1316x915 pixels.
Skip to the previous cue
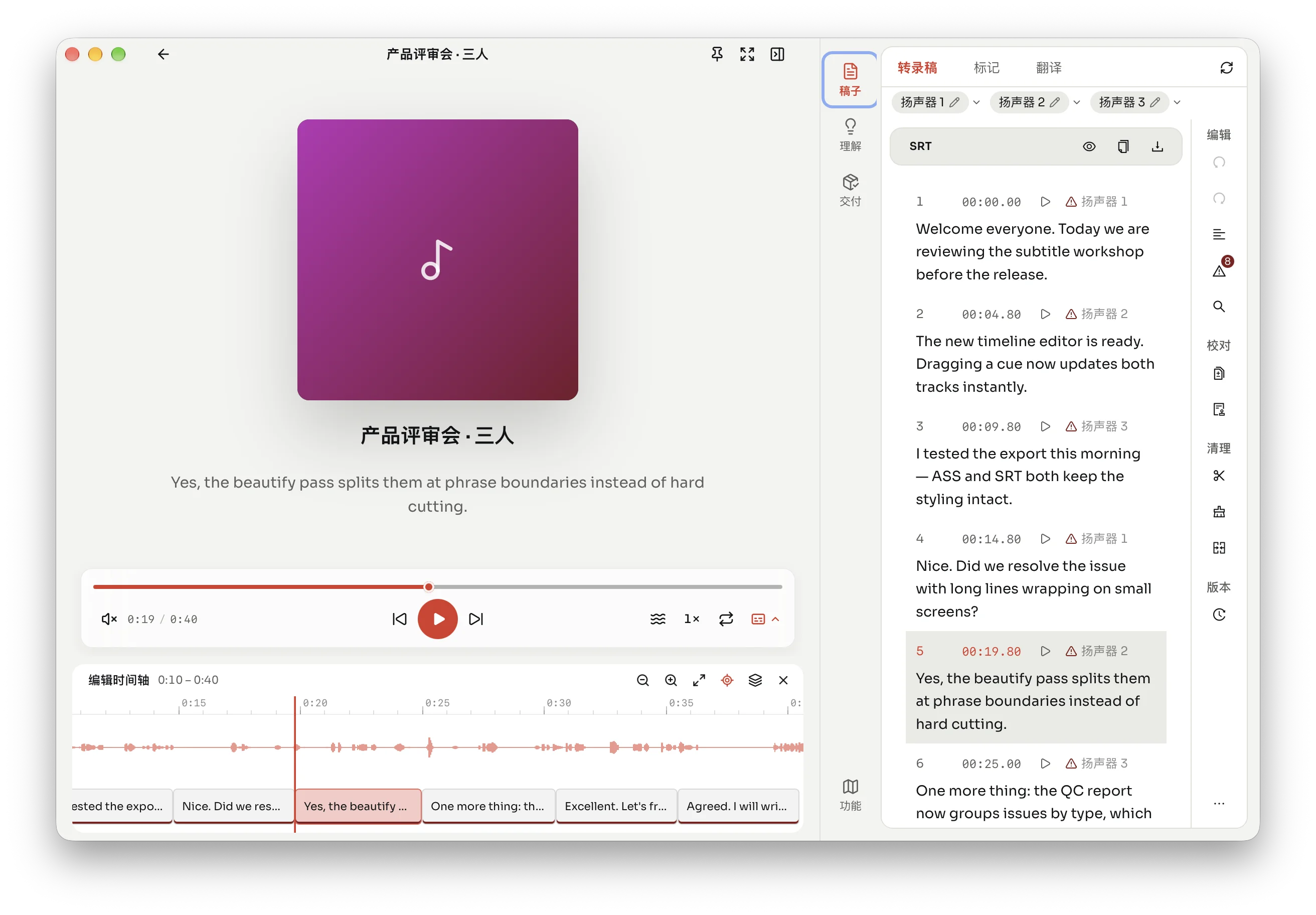(400, 619)
